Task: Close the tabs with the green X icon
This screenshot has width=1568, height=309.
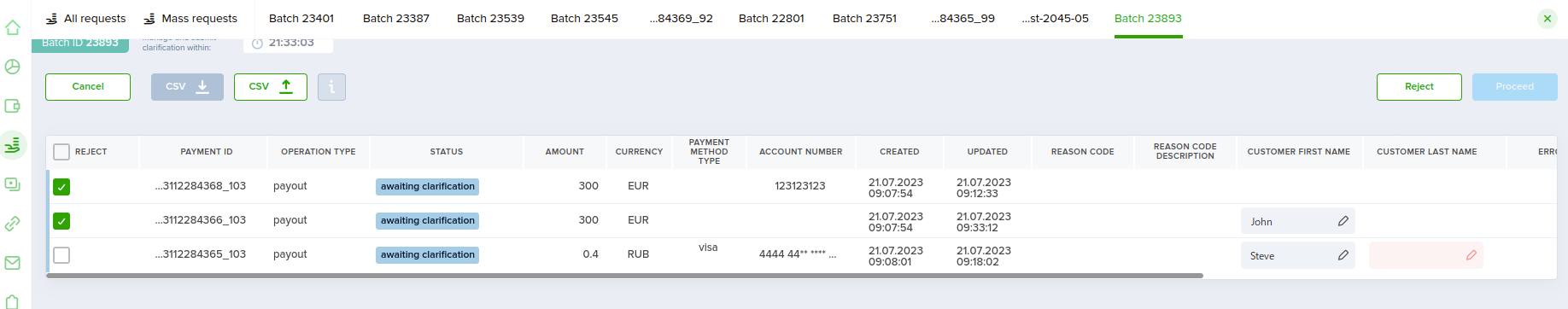Action: tap(1548, 19)
